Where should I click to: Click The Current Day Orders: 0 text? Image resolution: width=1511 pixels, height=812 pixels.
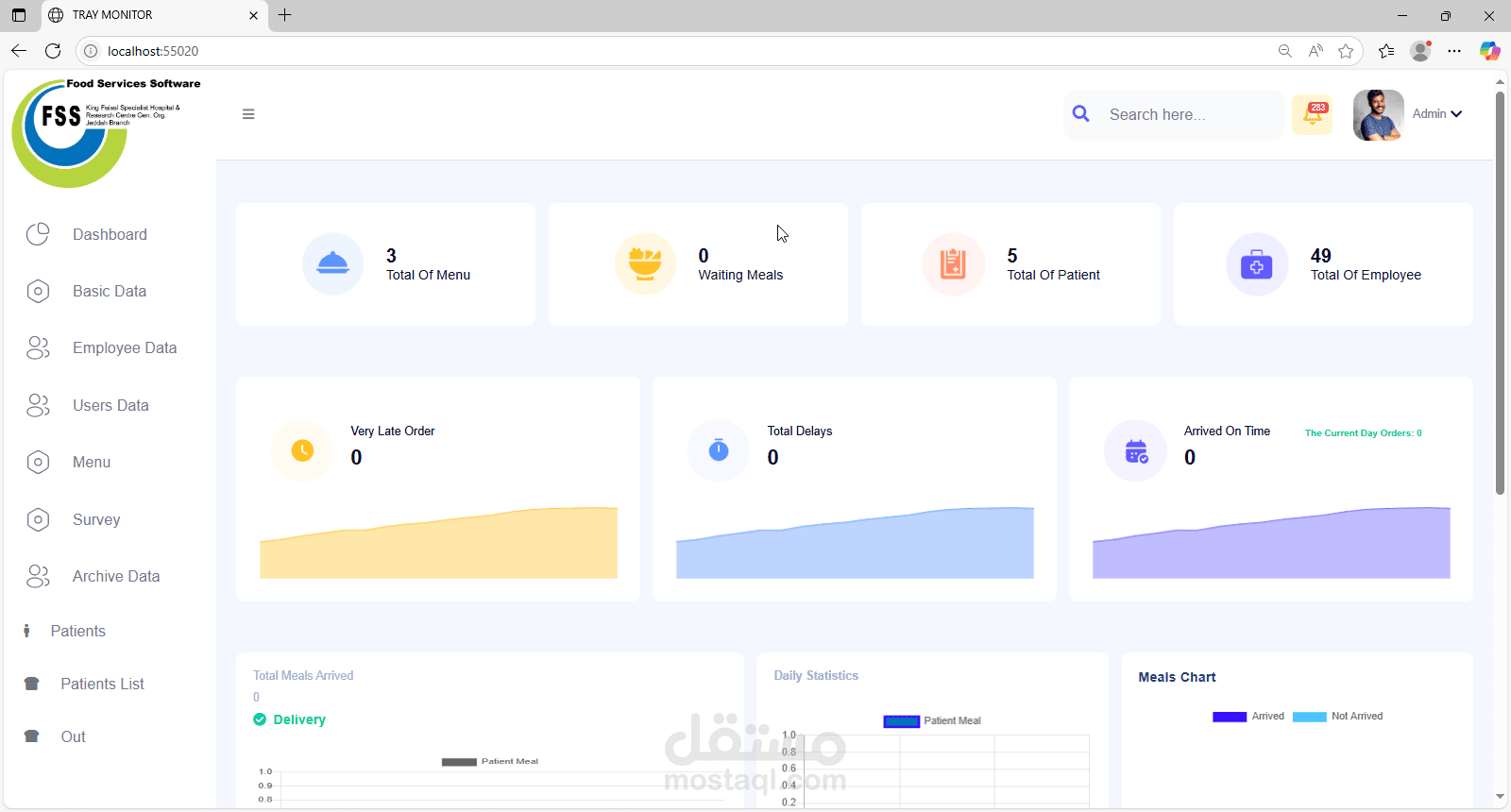1363,433
